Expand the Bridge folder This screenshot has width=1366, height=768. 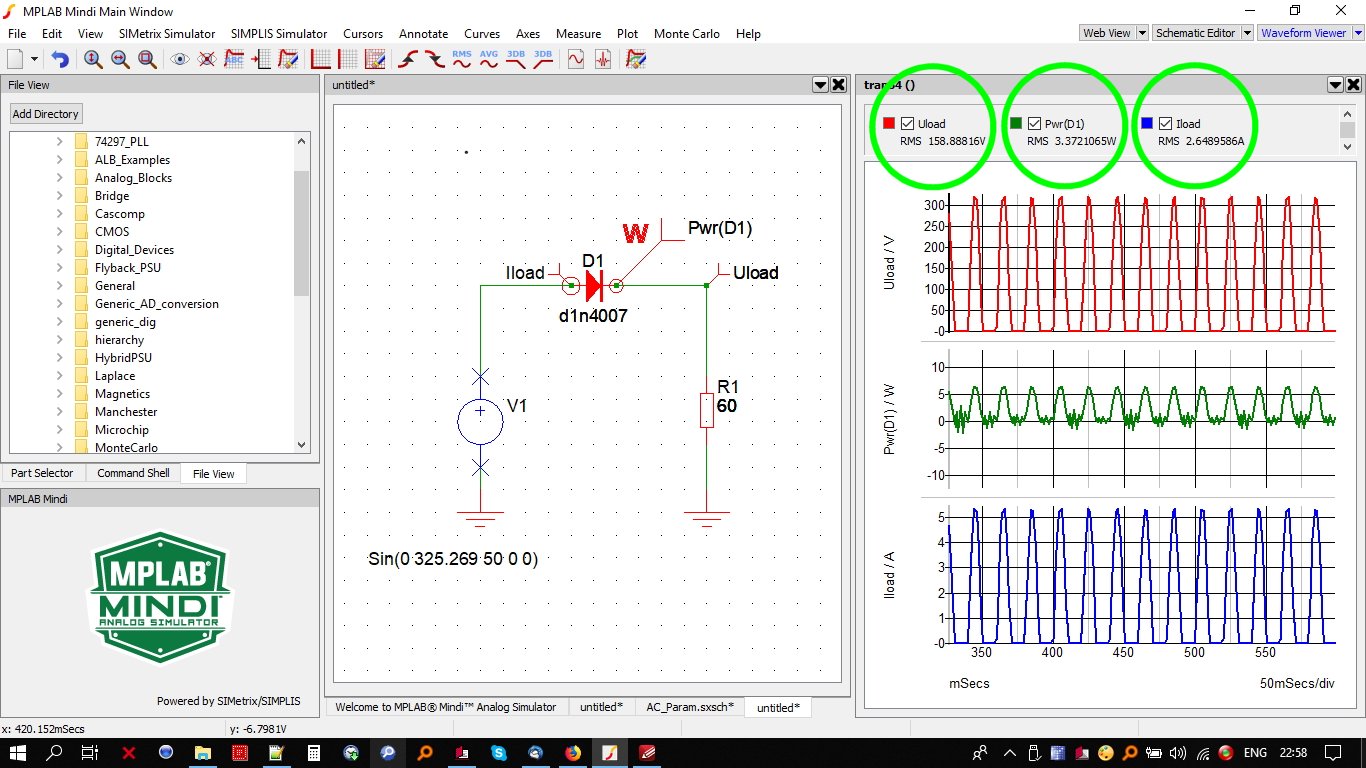59,196
